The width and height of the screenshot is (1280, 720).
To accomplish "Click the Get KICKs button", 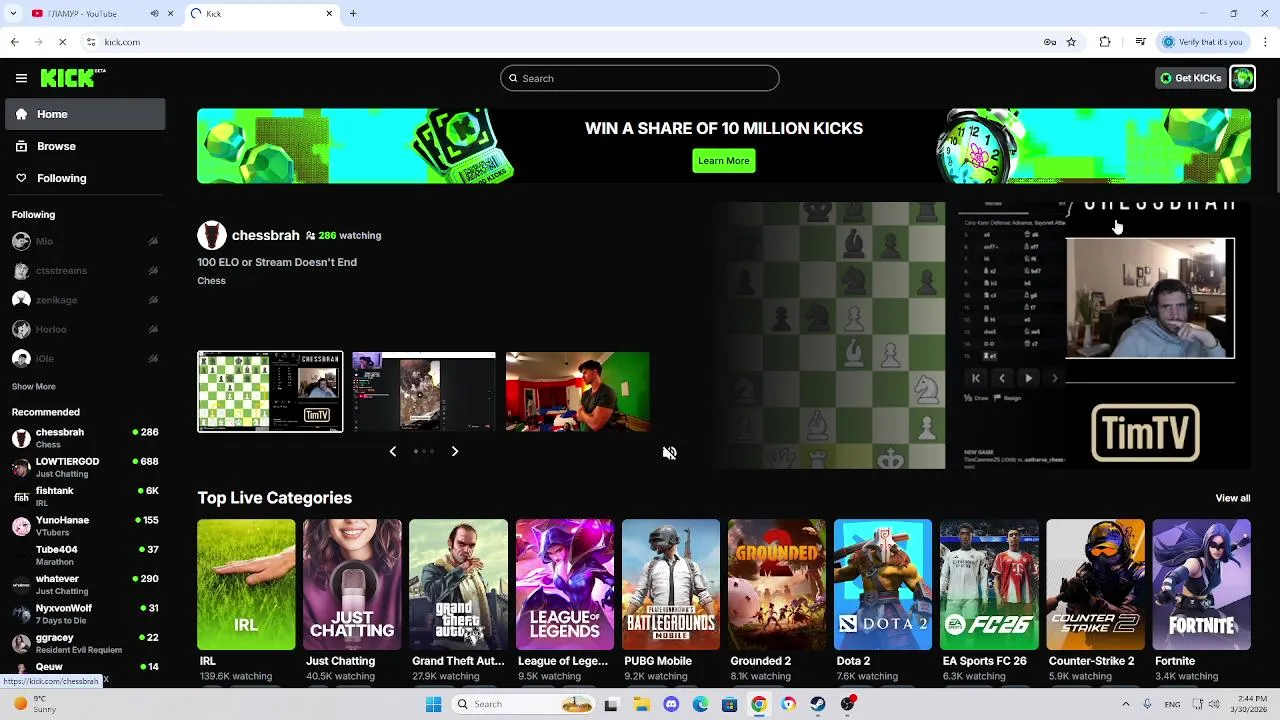I will click(x=1190, y=78).
